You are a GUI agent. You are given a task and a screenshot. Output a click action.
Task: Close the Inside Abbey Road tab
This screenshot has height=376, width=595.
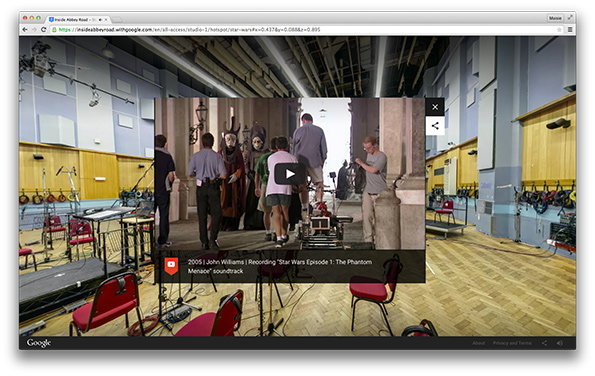[x=106, y=19]
